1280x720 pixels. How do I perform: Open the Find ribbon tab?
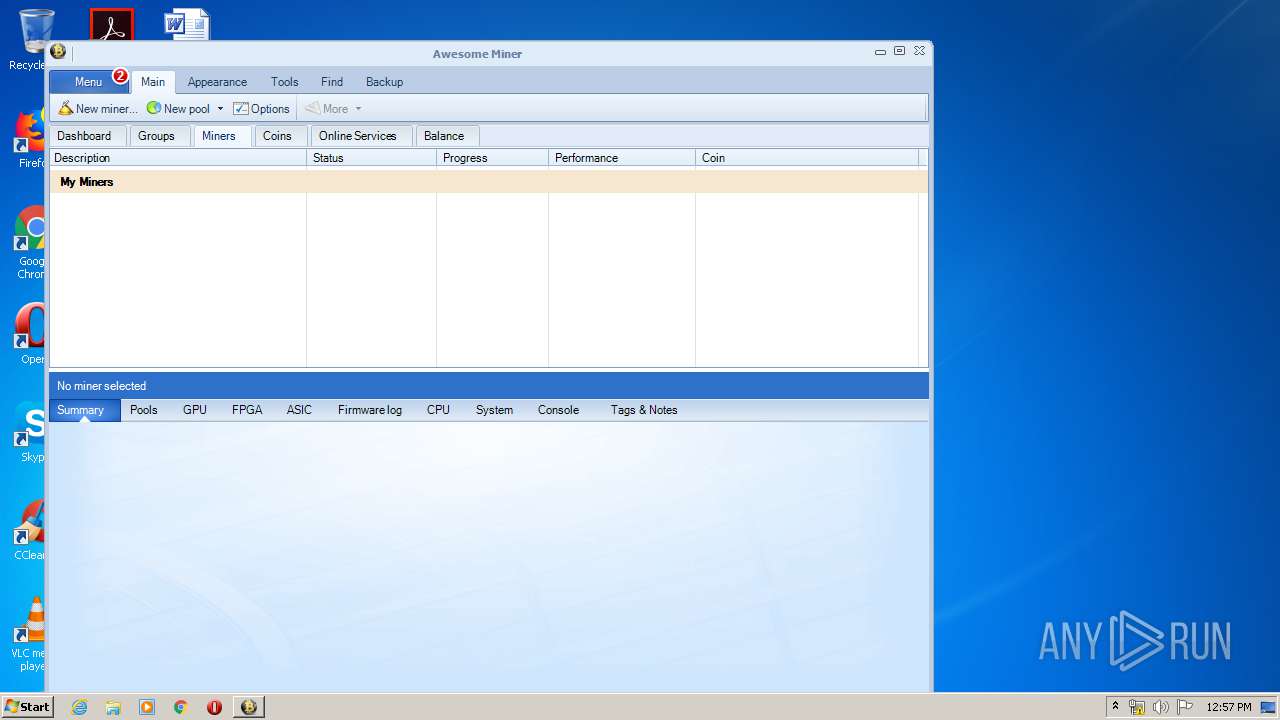[332, 82]
